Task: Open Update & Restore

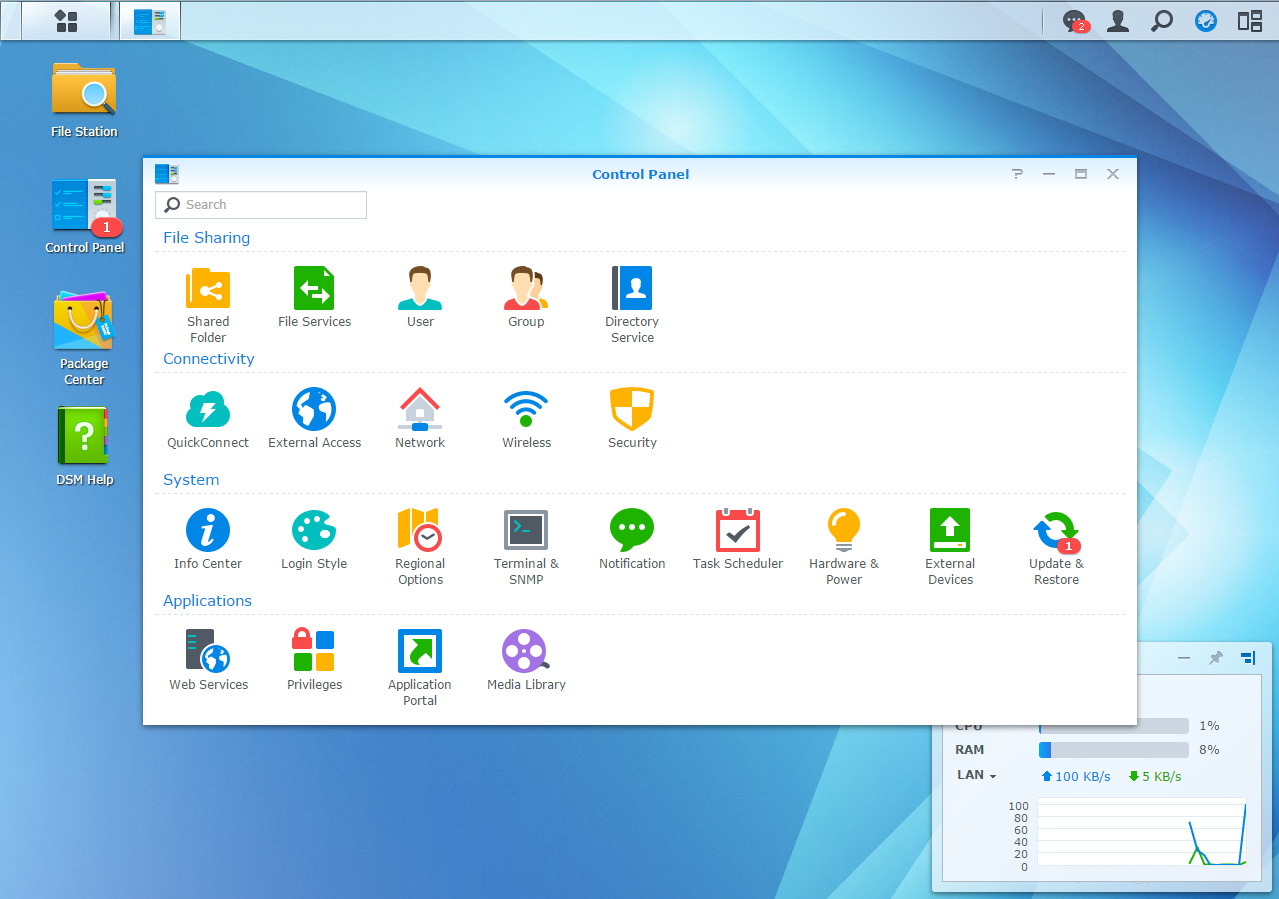Action: point(1056,530)
